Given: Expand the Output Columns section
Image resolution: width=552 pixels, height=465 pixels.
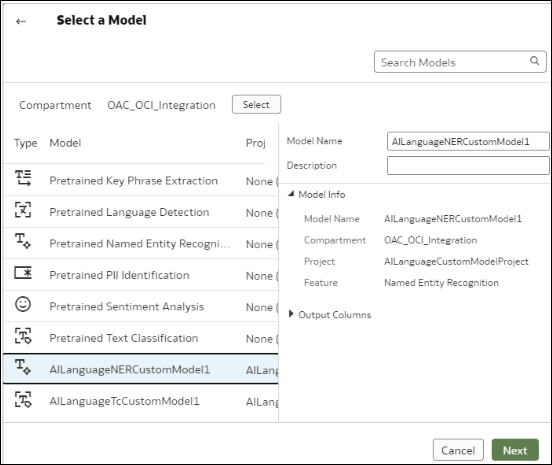Looking at the screenshot, I should coord(291,314).
